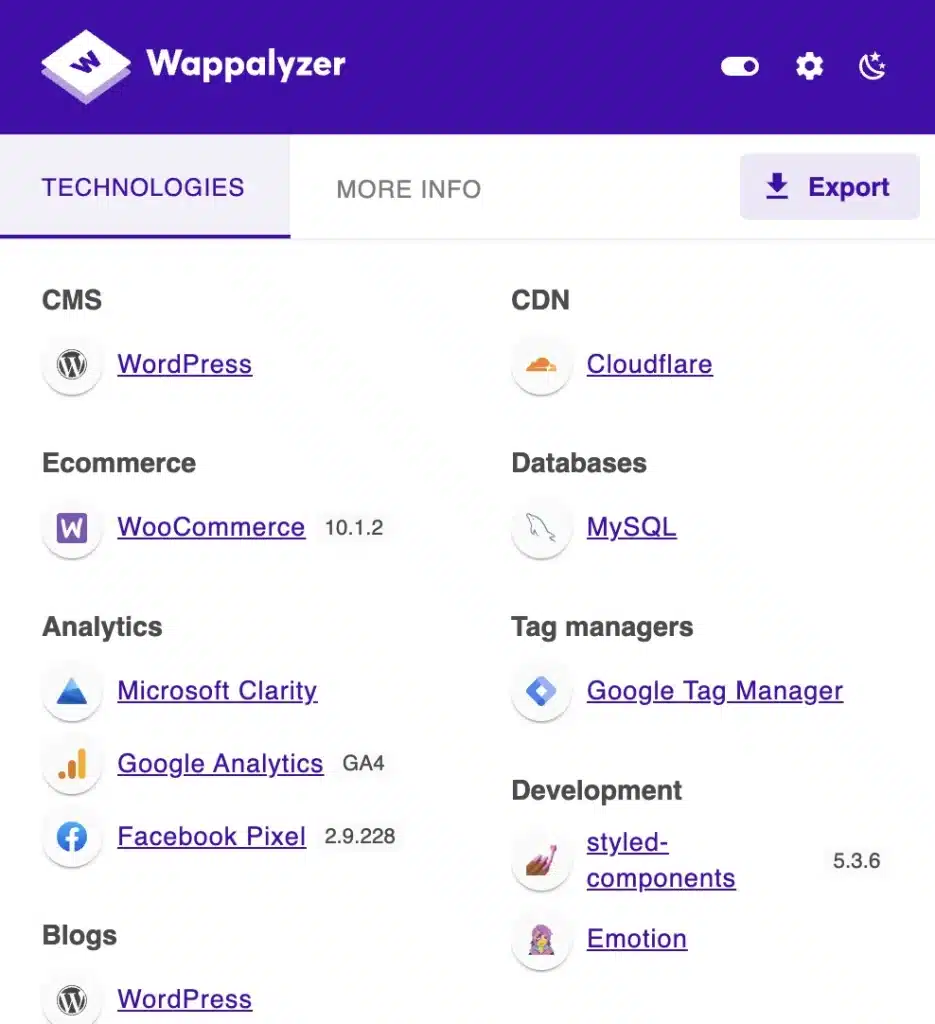Click the Google Analytics icon
This screenshot has width=935, height=1024.
point(72,764)
